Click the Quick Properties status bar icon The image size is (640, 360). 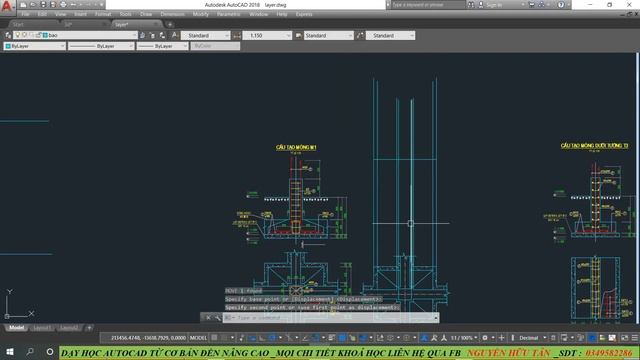click(553, 338)
